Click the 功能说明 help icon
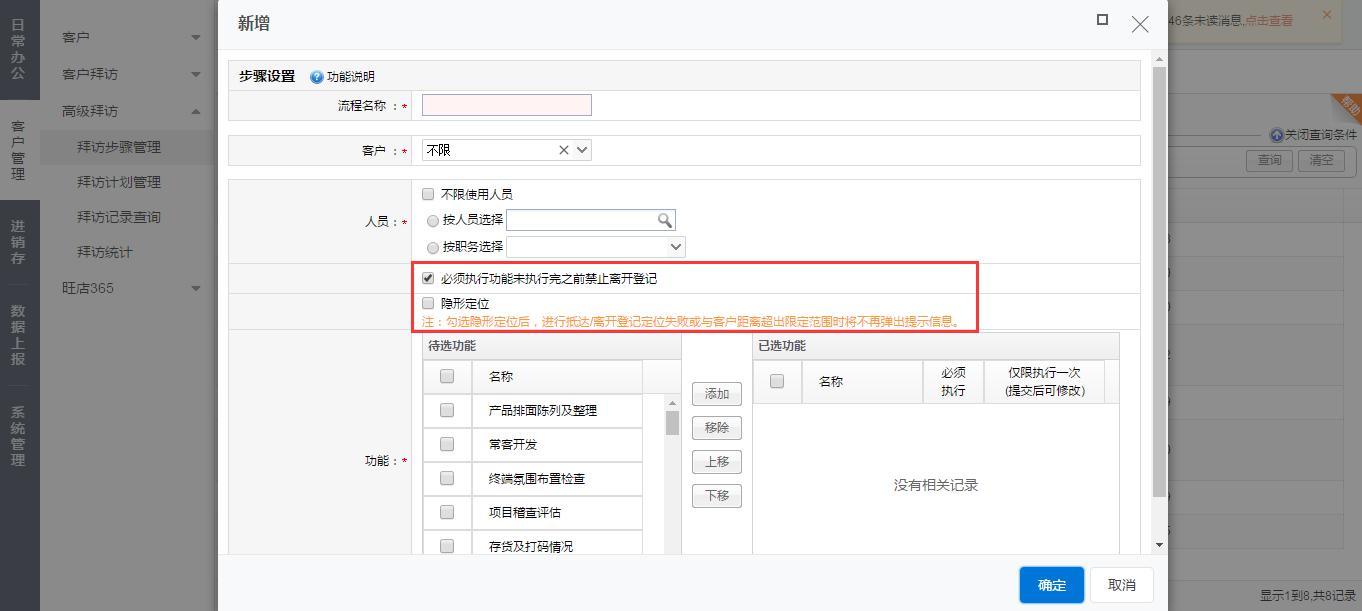 pos(317,77)
